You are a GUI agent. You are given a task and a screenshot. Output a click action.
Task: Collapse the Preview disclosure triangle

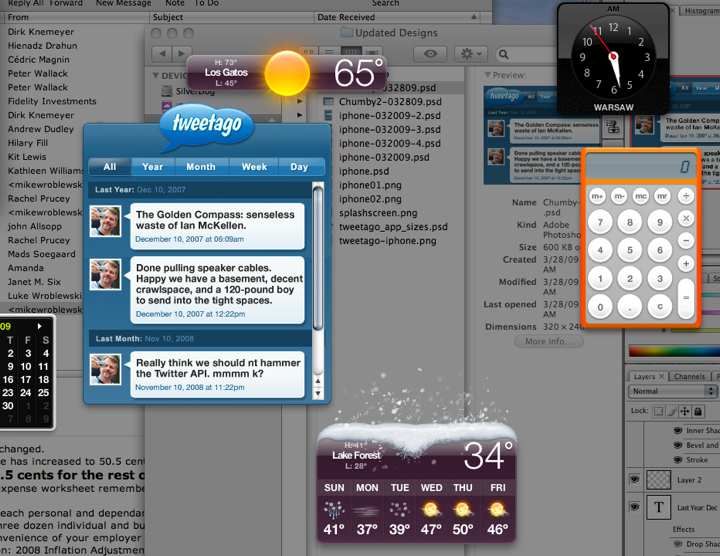pos(487,75)
